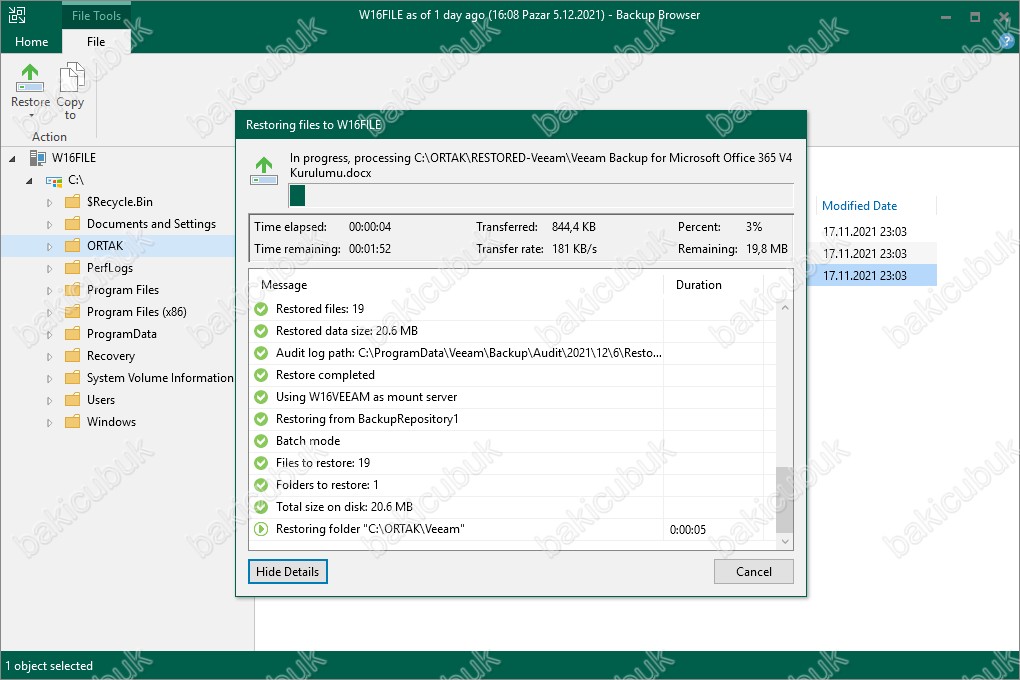Click the ORTAK folder icon
1020x680 pixels.
pyautogui.click(x=73, y=246)
